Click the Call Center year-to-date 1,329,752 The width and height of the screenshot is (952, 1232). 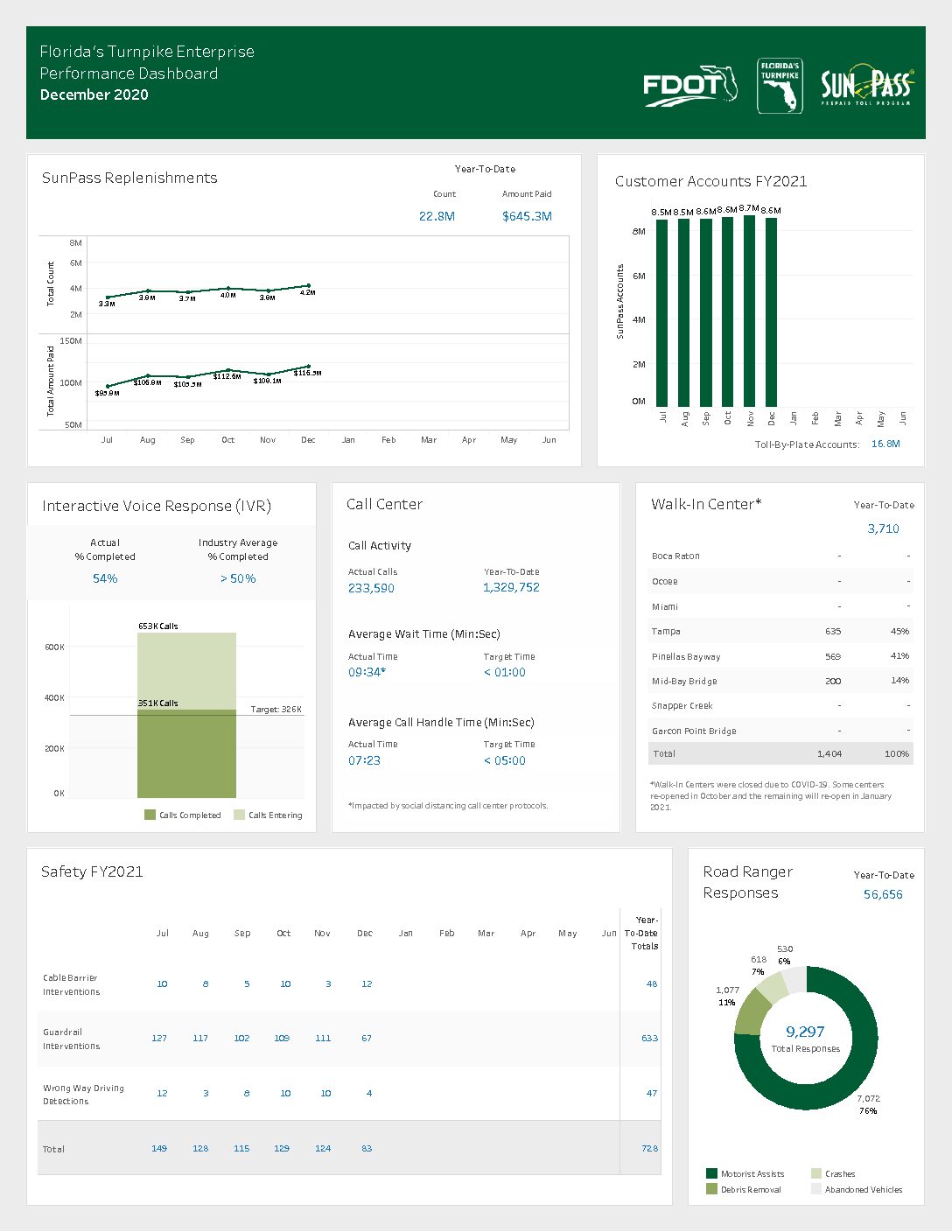coord(511,587)
